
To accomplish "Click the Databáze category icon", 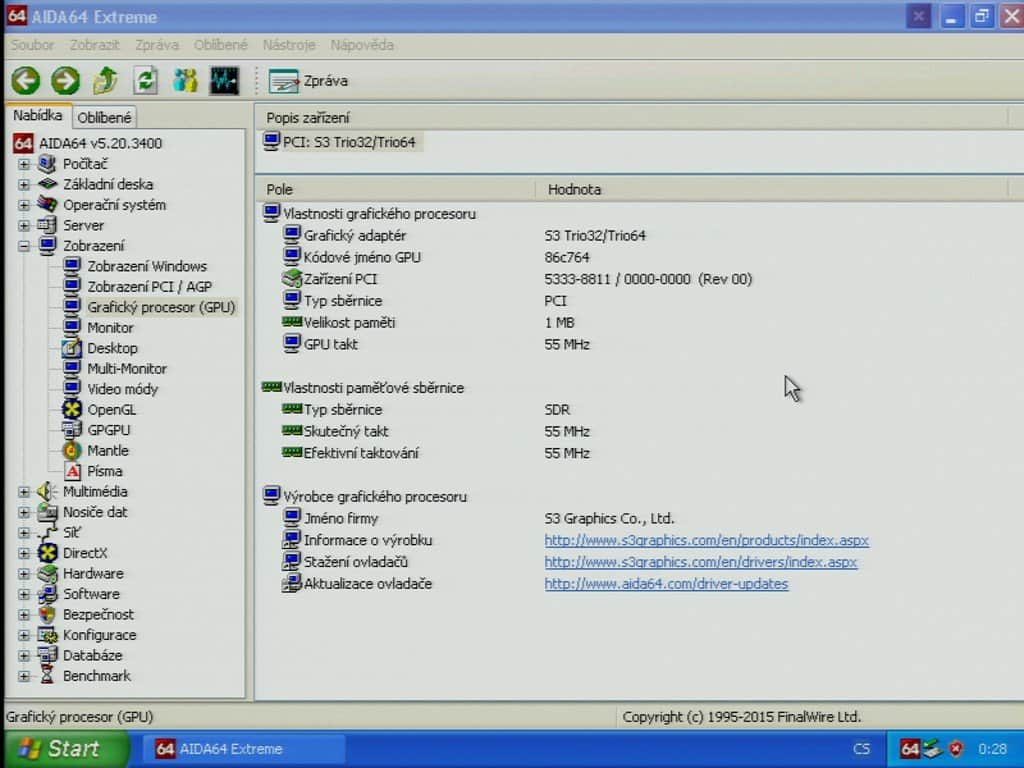I will pyautogui.click(x=47, y=655).
